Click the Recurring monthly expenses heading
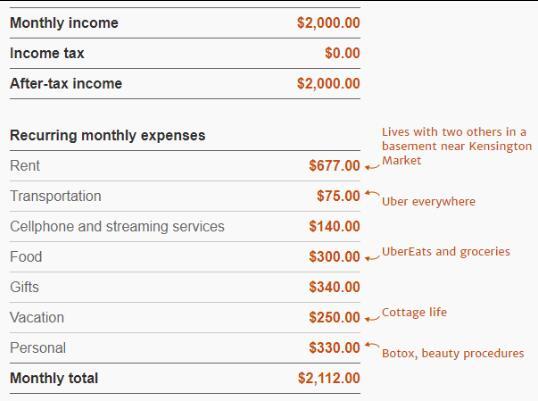538x401 pixels. 108,135
